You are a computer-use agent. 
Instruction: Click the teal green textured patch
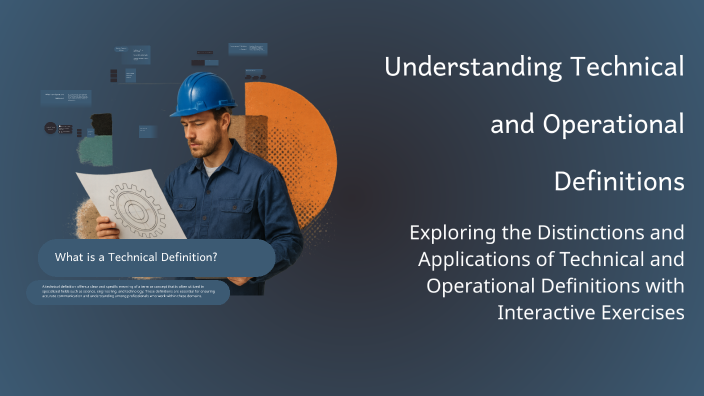click(x=95, y=151)
